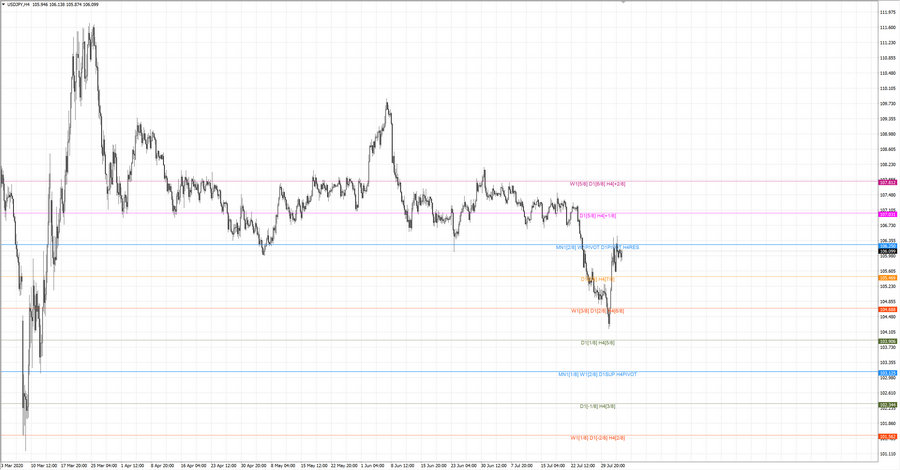Click the 'MN1[1/8] W1[2/8] D1SUP H4PIVOT' label

point(598,374)
